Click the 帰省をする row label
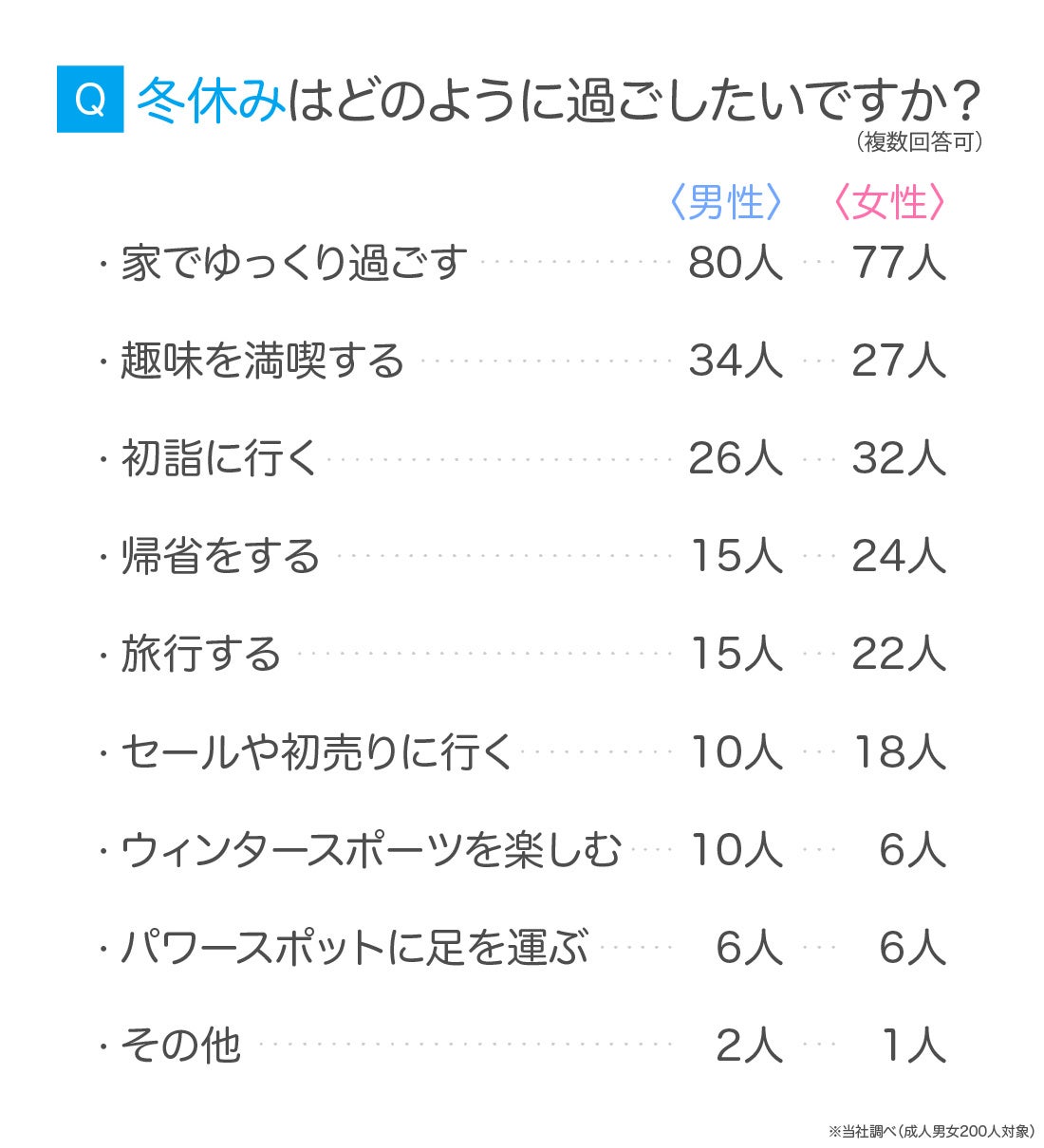The width and height of the screenshot is (1044, 1148). pos(220,557)
